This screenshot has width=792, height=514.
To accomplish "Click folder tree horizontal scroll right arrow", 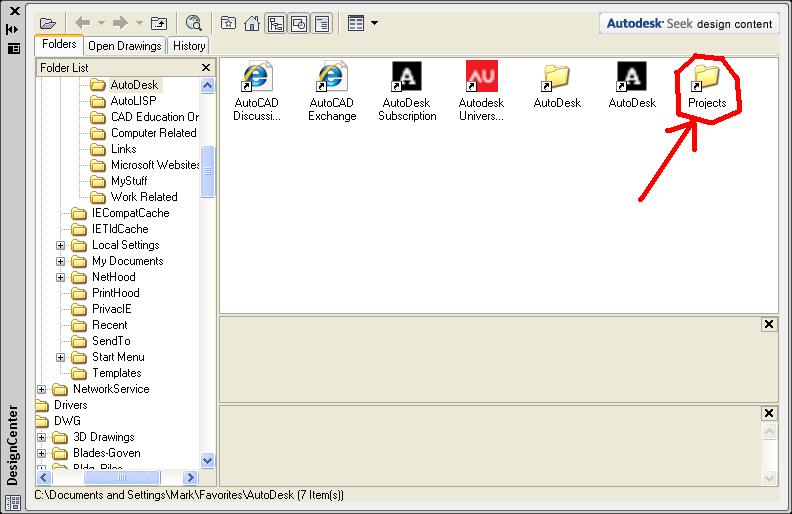I will (190, 477).
